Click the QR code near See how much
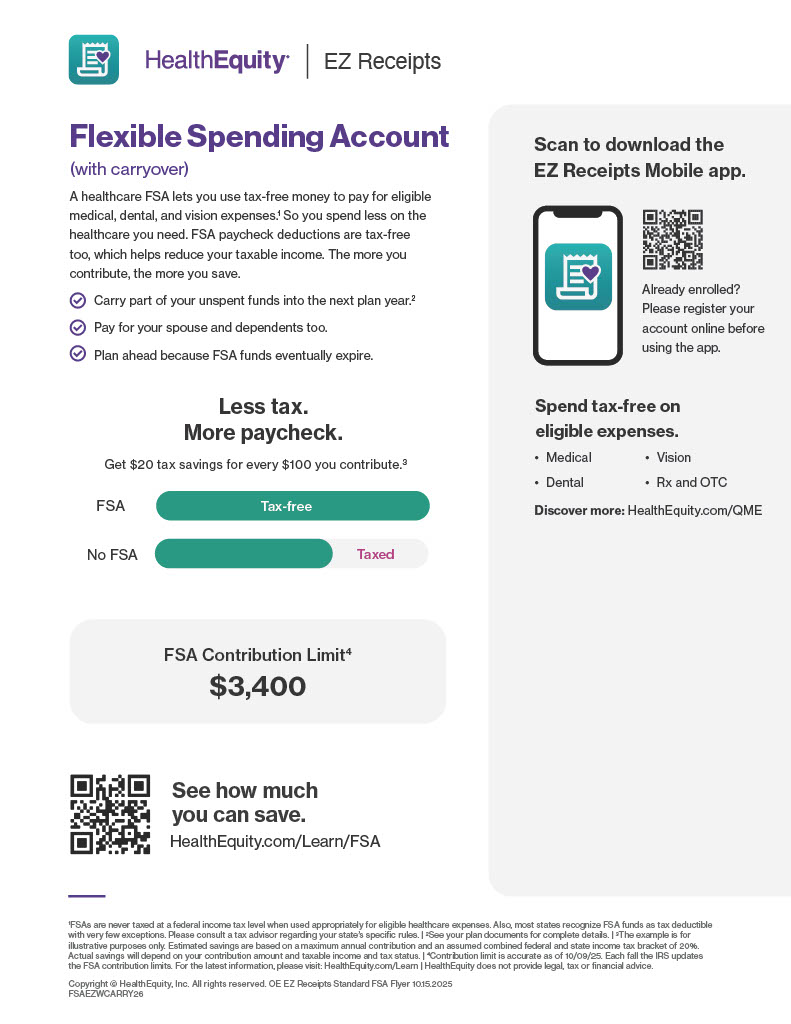 pyautogui.click(x=110, y=814)
